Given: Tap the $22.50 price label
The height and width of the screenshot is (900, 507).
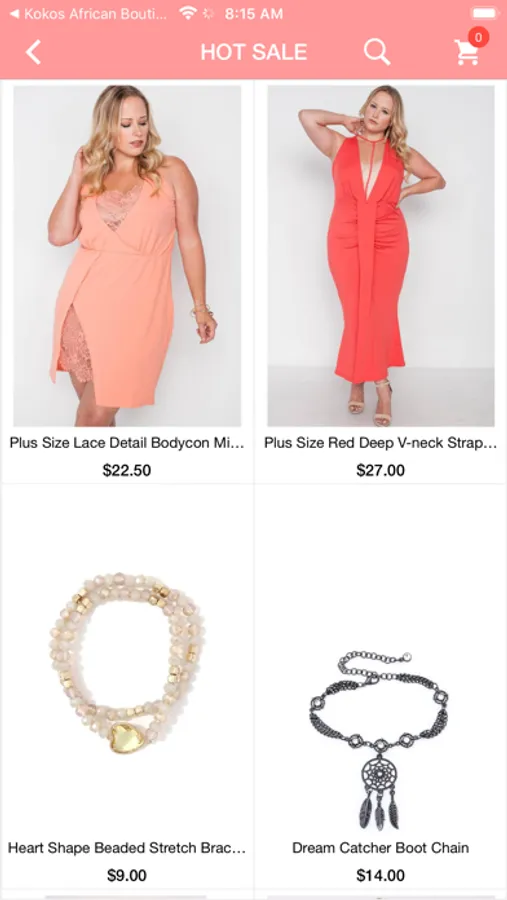Looking at the screenshot, I should click(x=127, y=471).
